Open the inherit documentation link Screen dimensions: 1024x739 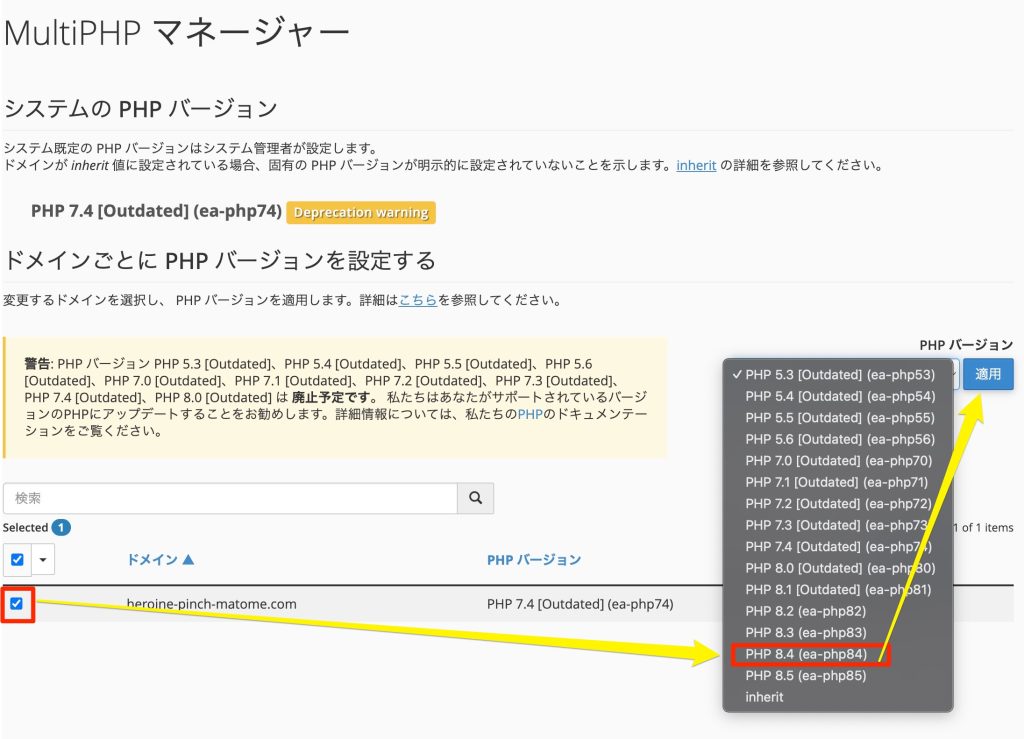pos(696,166)
